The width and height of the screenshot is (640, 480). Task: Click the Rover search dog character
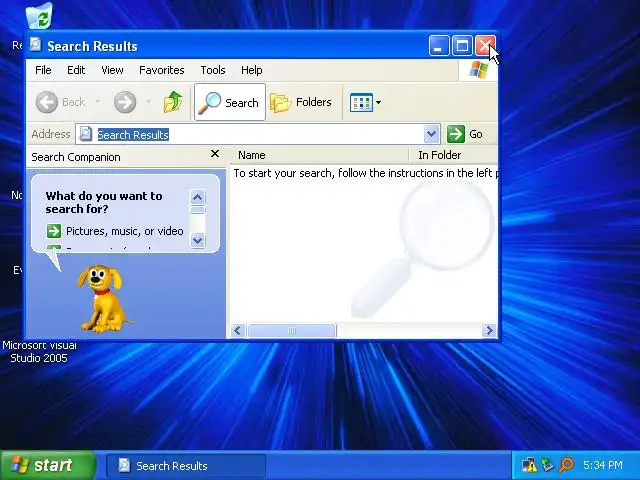point(103,298)
